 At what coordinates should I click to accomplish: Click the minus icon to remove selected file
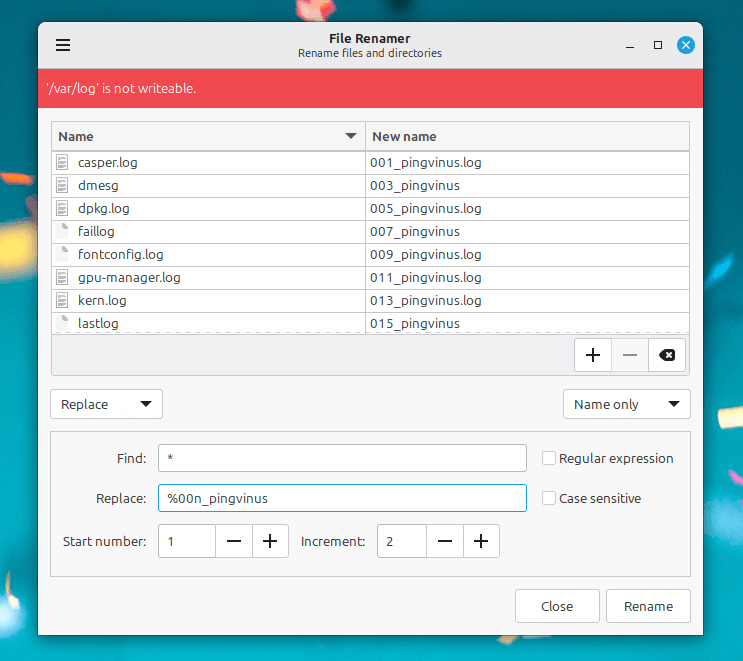(x=630, y=355)
